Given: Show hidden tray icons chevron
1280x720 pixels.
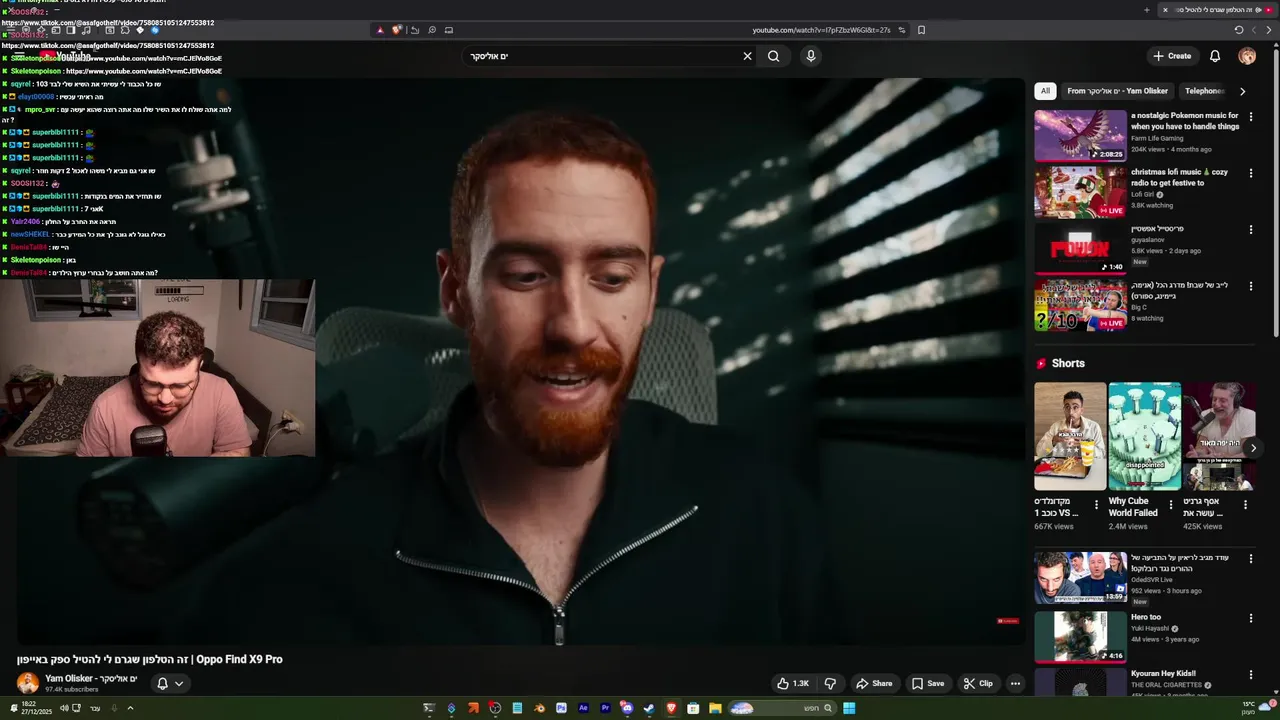Looking at the screenshot, I should tap(130, 708).
